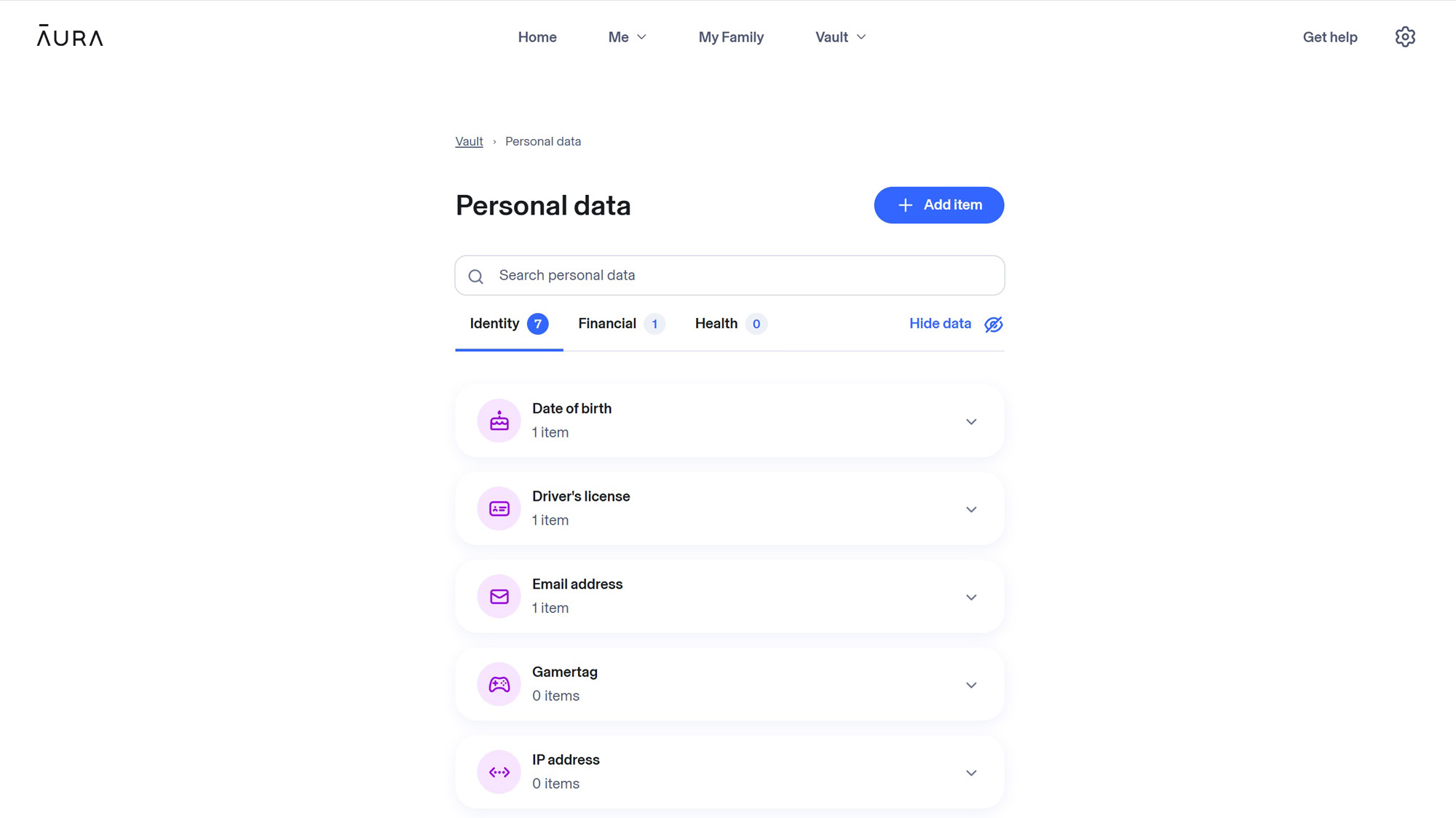Click the Email address envelope icon
1456x818 pixels.
pos(499,597)
